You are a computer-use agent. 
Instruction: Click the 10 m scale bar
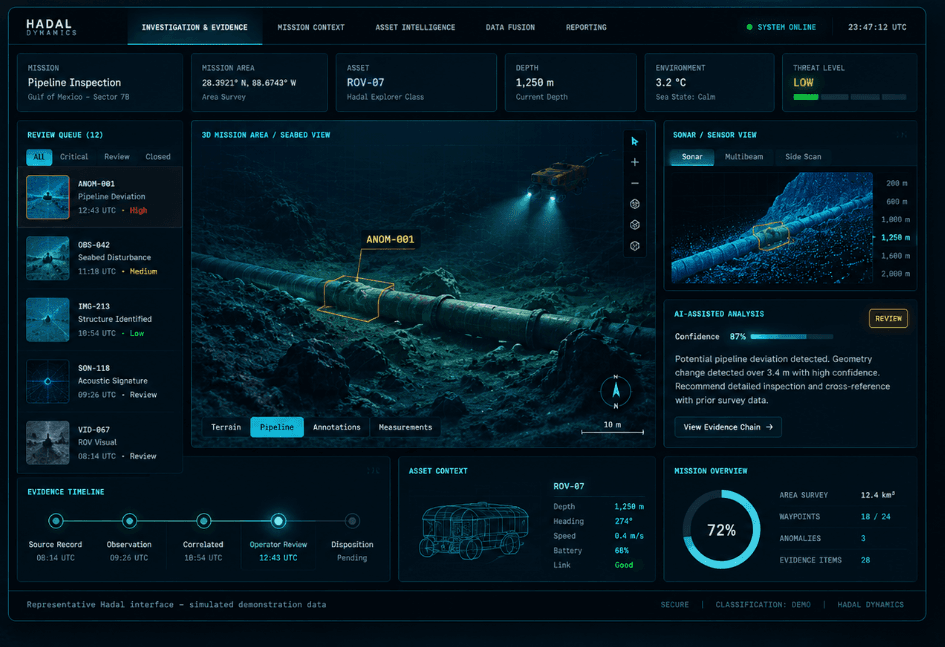(x=612, y=428)
